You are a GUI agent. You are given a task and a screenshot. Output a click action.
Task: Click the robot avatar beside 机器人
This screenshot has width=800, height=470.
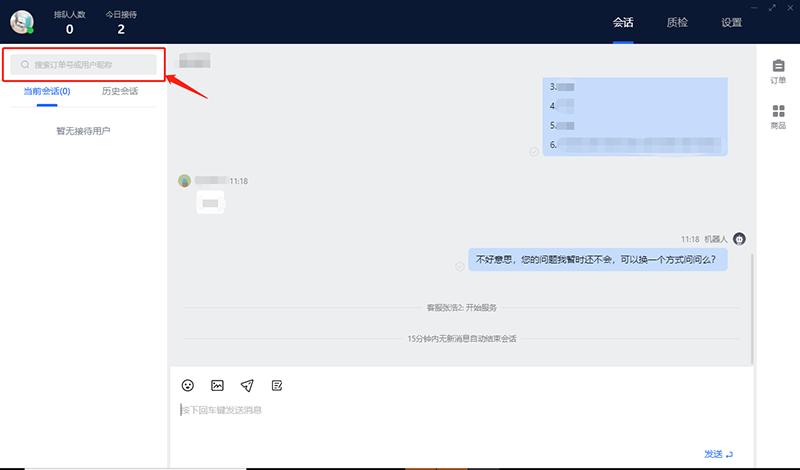pyautogui.click(x=739, y=239)
